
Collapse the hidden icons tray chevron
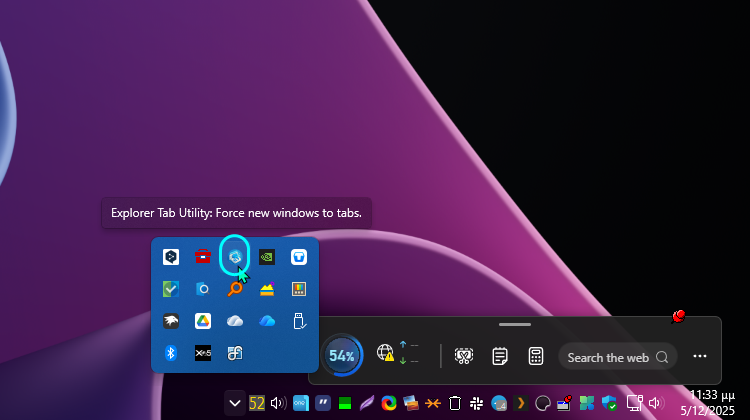coord(235,403)
